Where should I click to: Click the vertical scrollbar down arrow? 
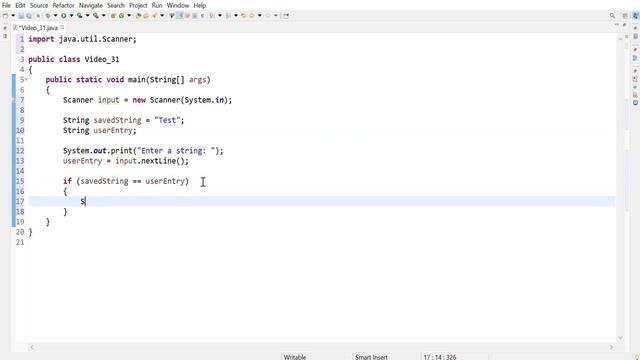click(621, 338)
